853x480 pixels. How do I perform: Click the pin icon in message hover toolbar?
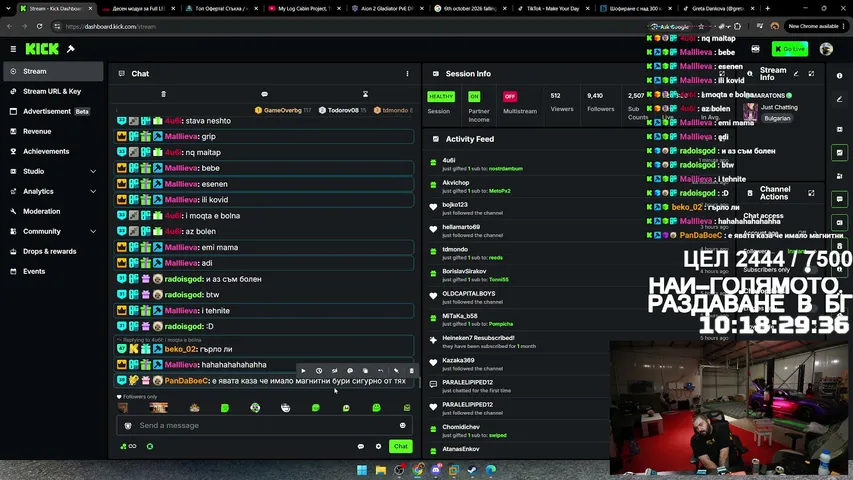tap(396, 371)
